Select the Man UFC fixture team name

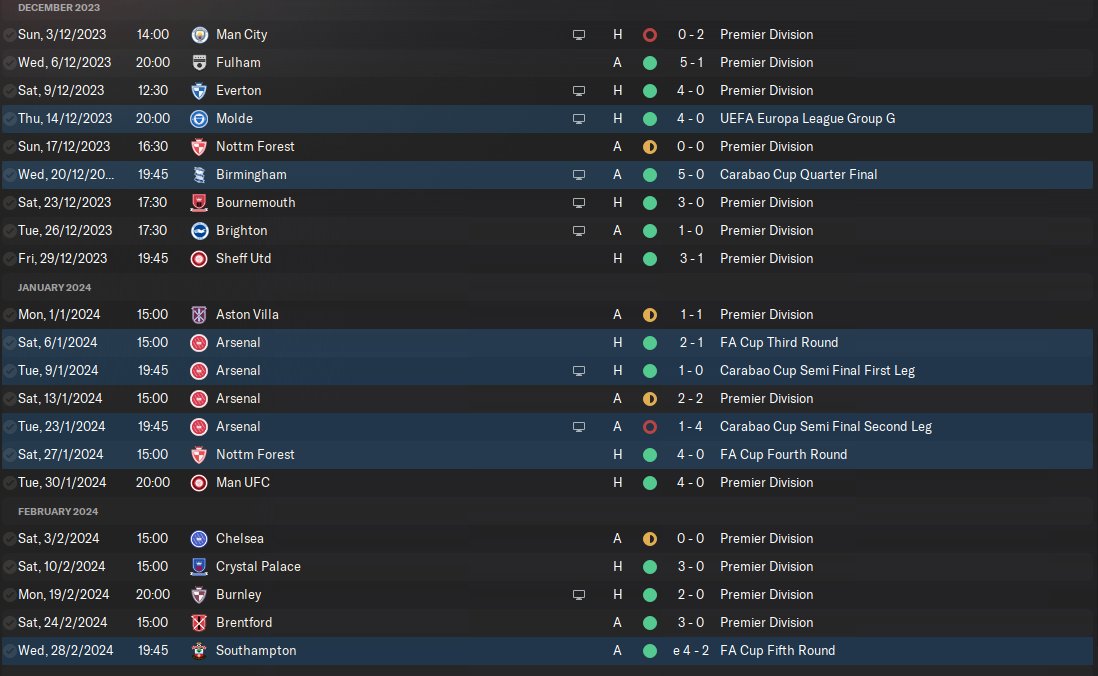(x=242, y=482)
